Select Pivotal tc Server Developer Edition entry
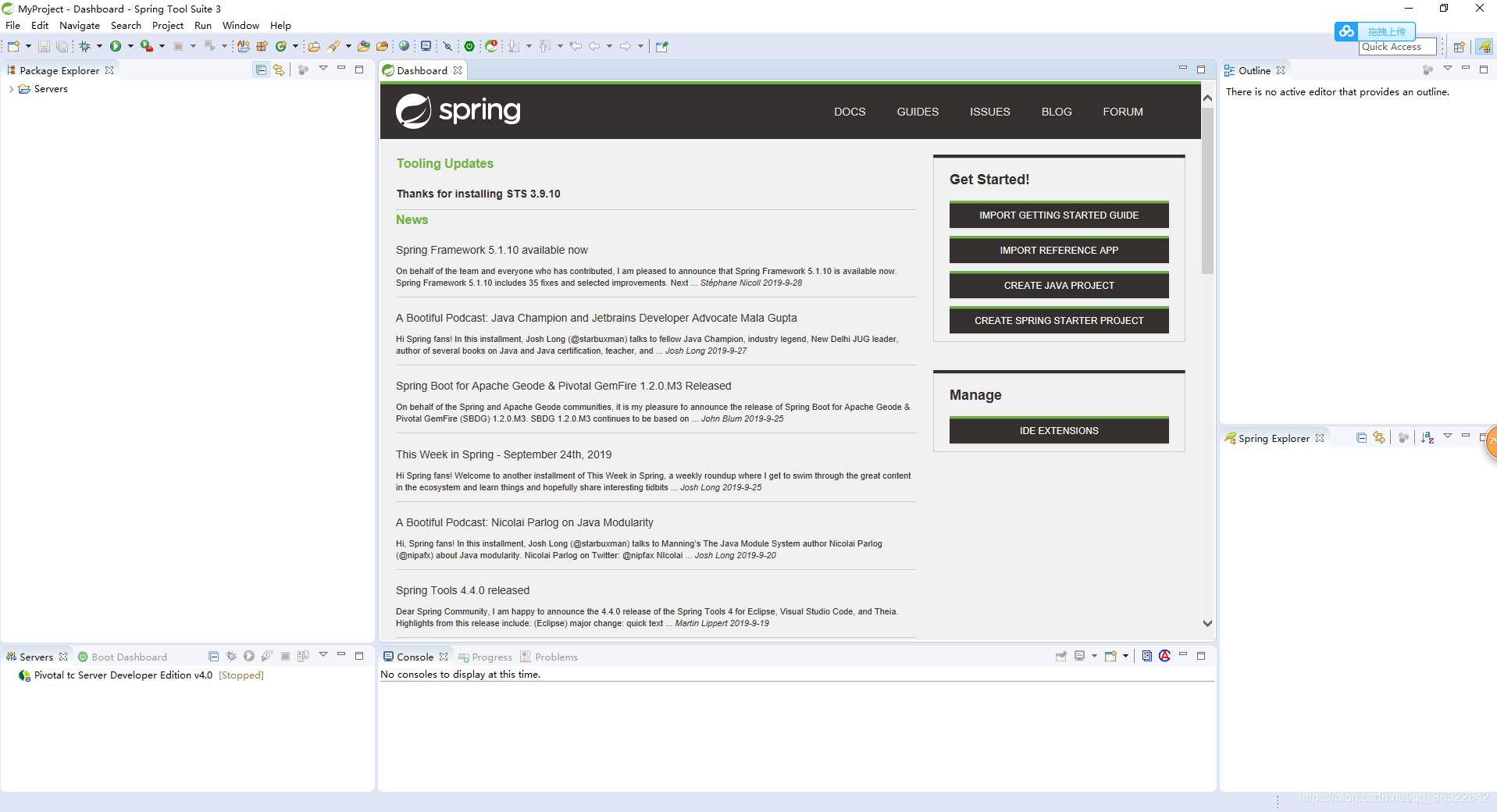Image resolution: width=1497 pixels, height=812 pixels. [x=141, y=675]
